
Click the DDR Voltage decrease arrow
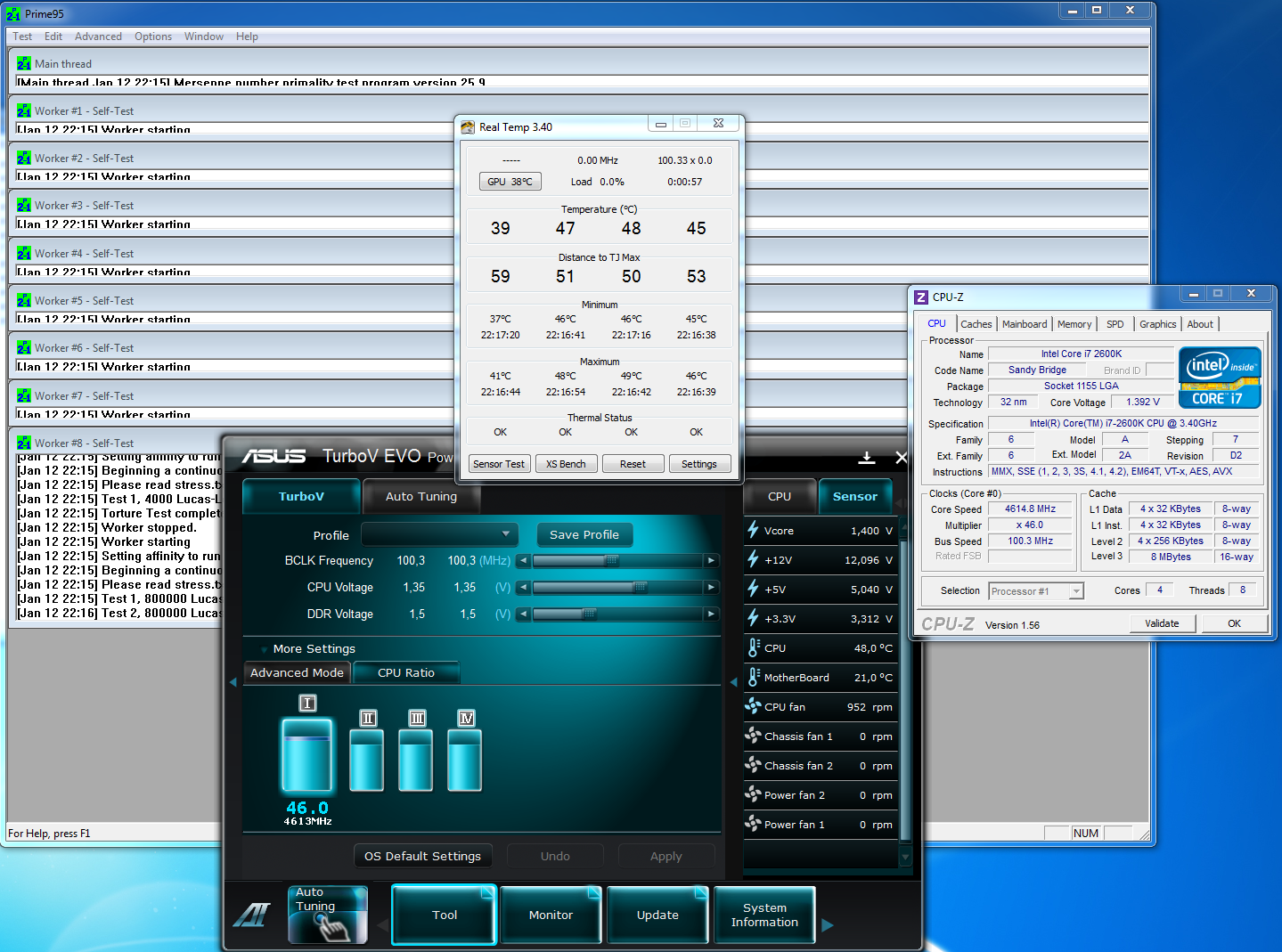(524, 614)
